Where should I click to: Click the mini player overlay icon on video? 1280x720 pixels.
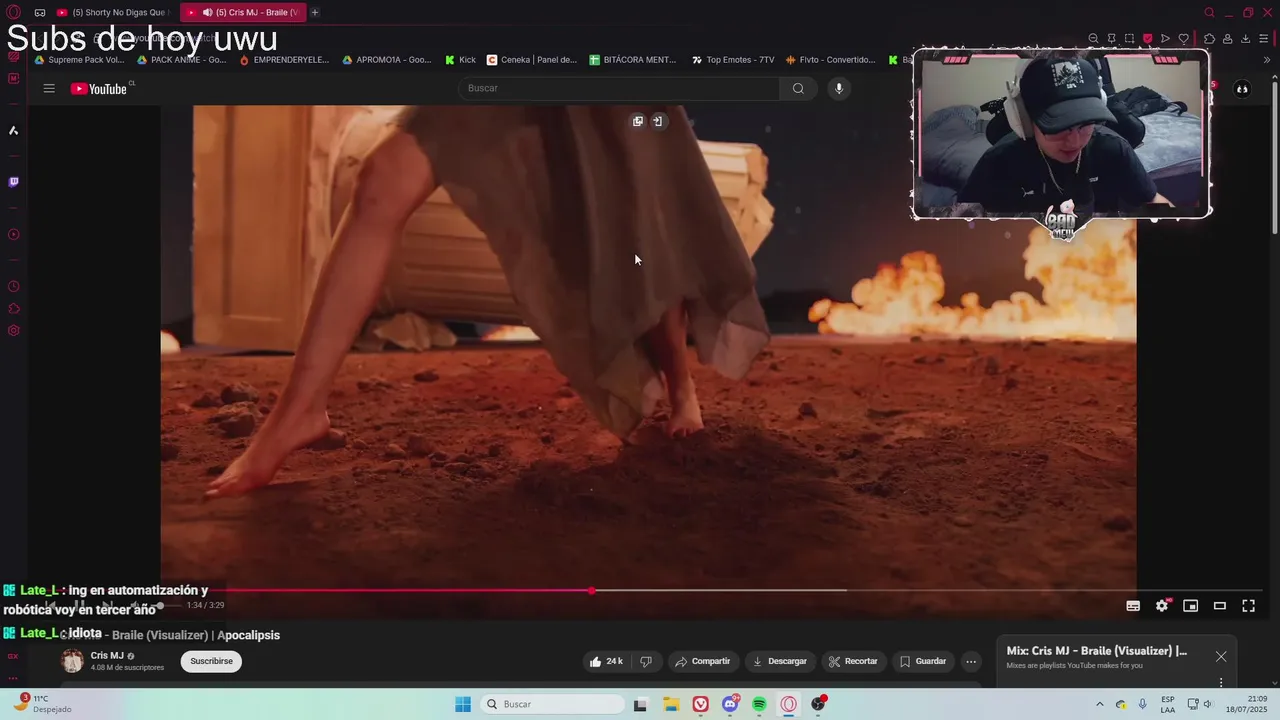638,121
